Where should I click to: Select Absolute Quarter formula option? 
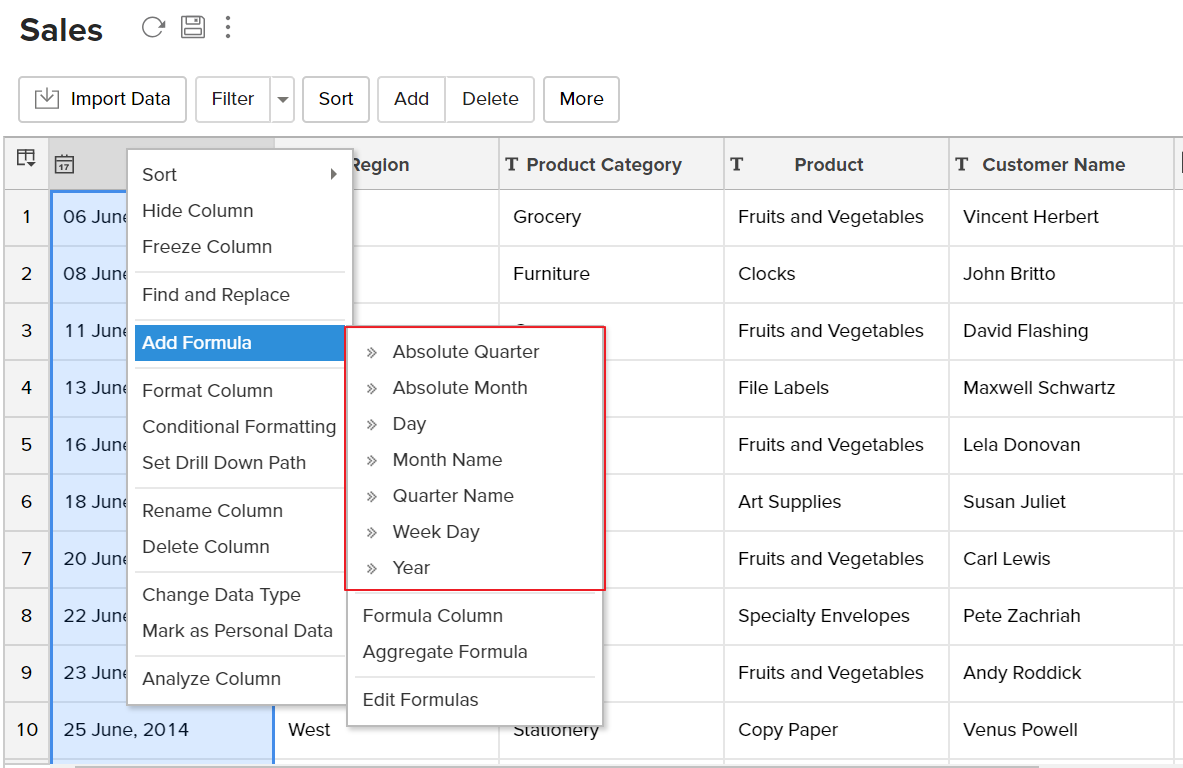point(465,352)
